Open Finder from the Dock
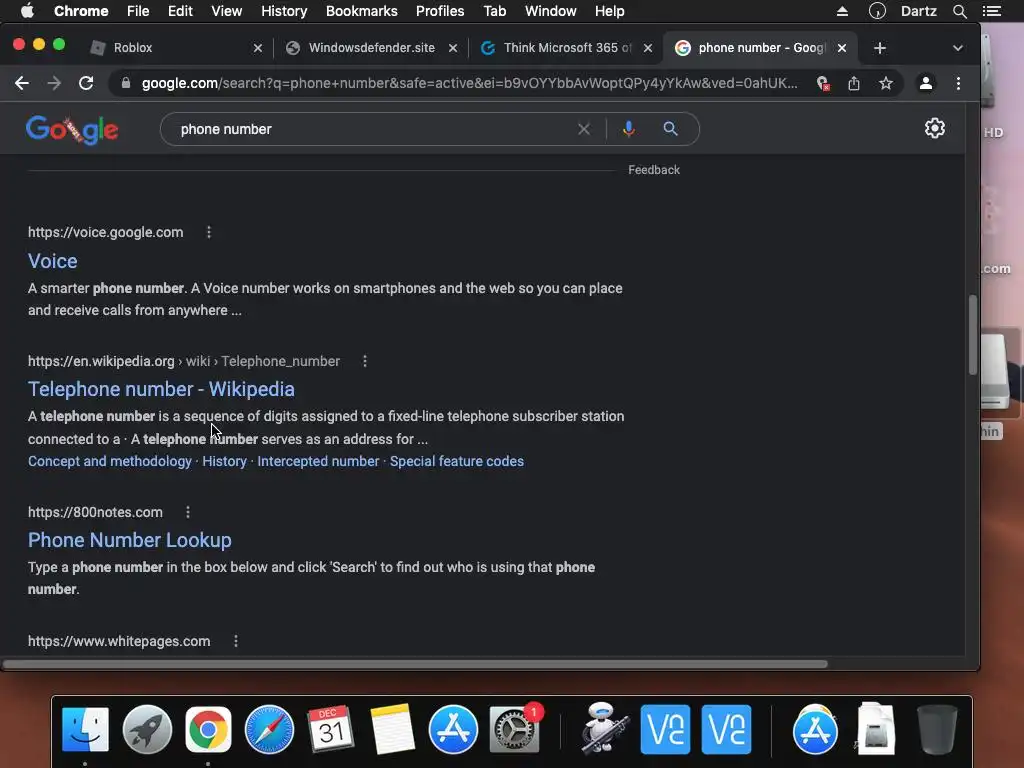The height and width of the screenshot is (768, 1024). 85,729
